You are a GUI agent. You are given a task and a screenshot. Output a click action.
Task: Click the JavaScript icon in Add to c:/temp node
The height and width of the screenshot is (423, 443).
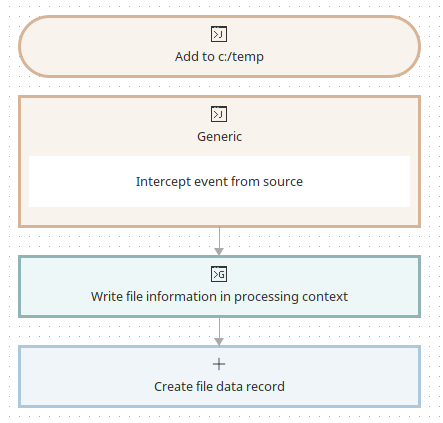point(219,34)
